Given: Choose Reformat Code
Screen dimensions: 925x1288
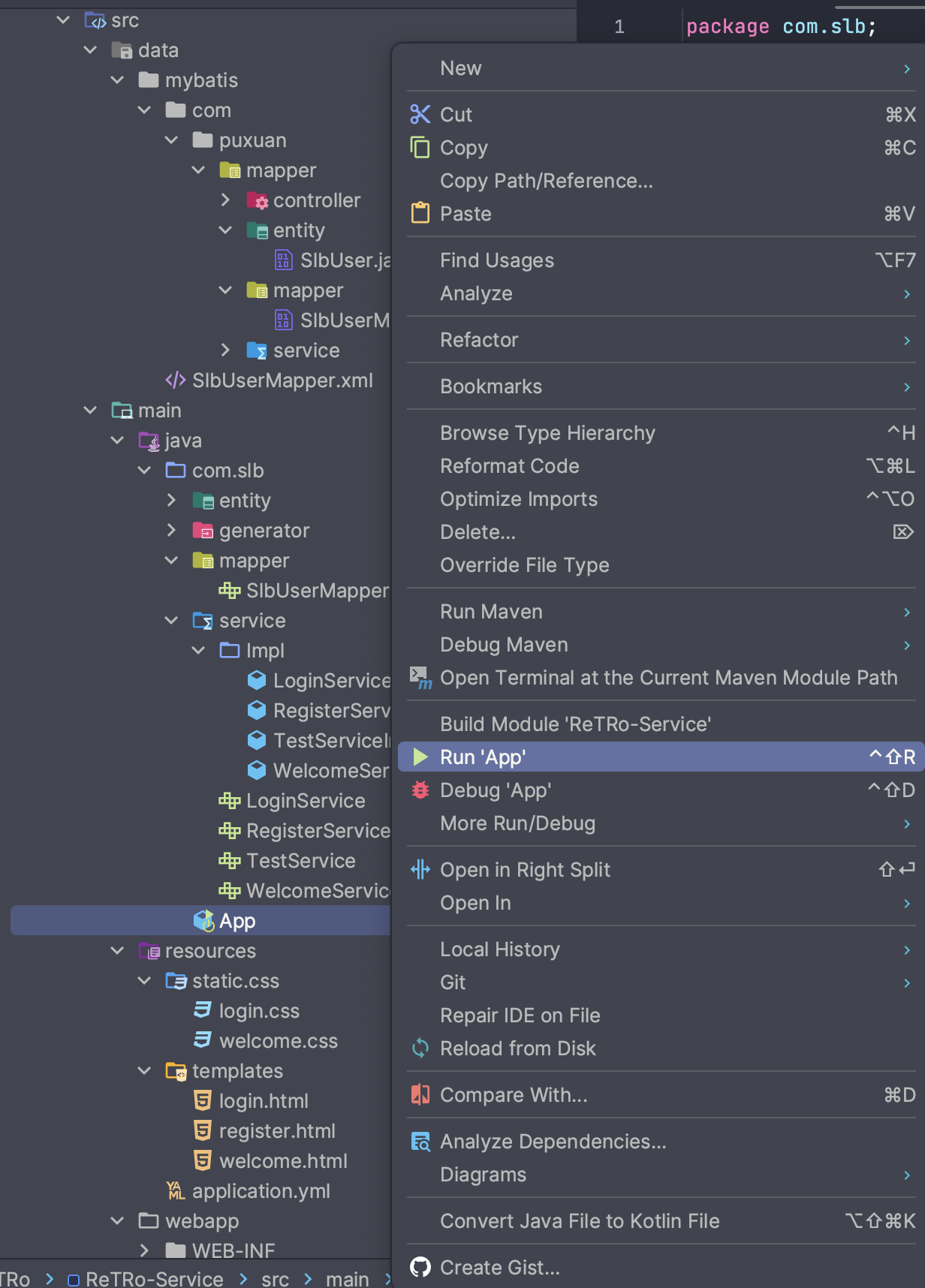Looking at the screenshot, I should tap(661, 466).
